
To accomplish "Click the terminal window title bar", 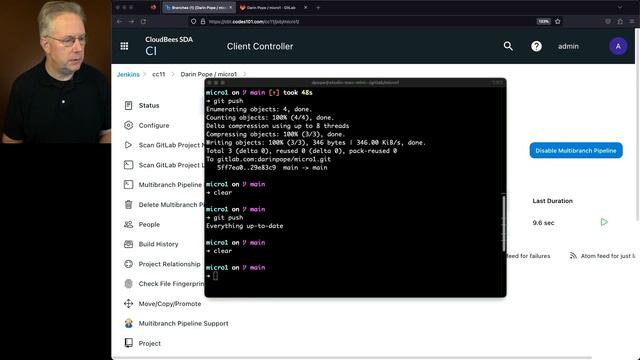I will point(355,82).
